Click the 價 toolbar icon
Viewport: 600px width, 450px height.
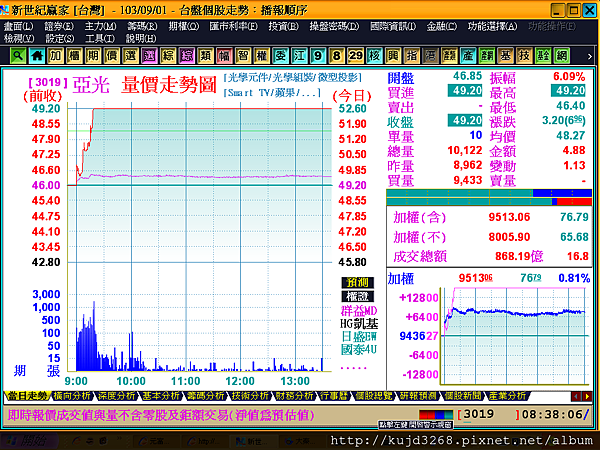click(x=112, y=56)
